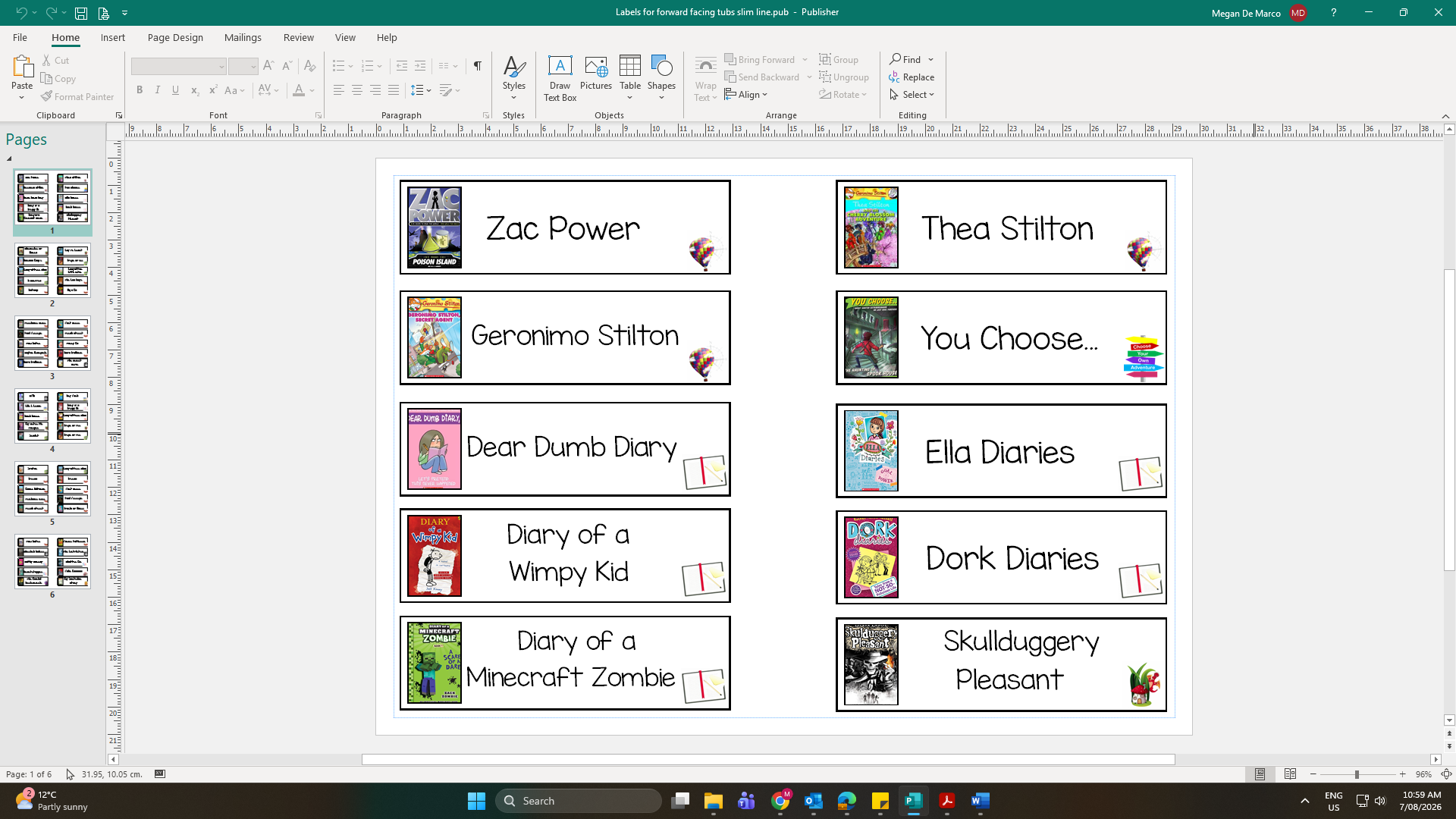The width and height of the screenshot is (1456, 819).
Task: Select page 5 thumbnail in Pages pane
Action: click(x=52, y=489)
